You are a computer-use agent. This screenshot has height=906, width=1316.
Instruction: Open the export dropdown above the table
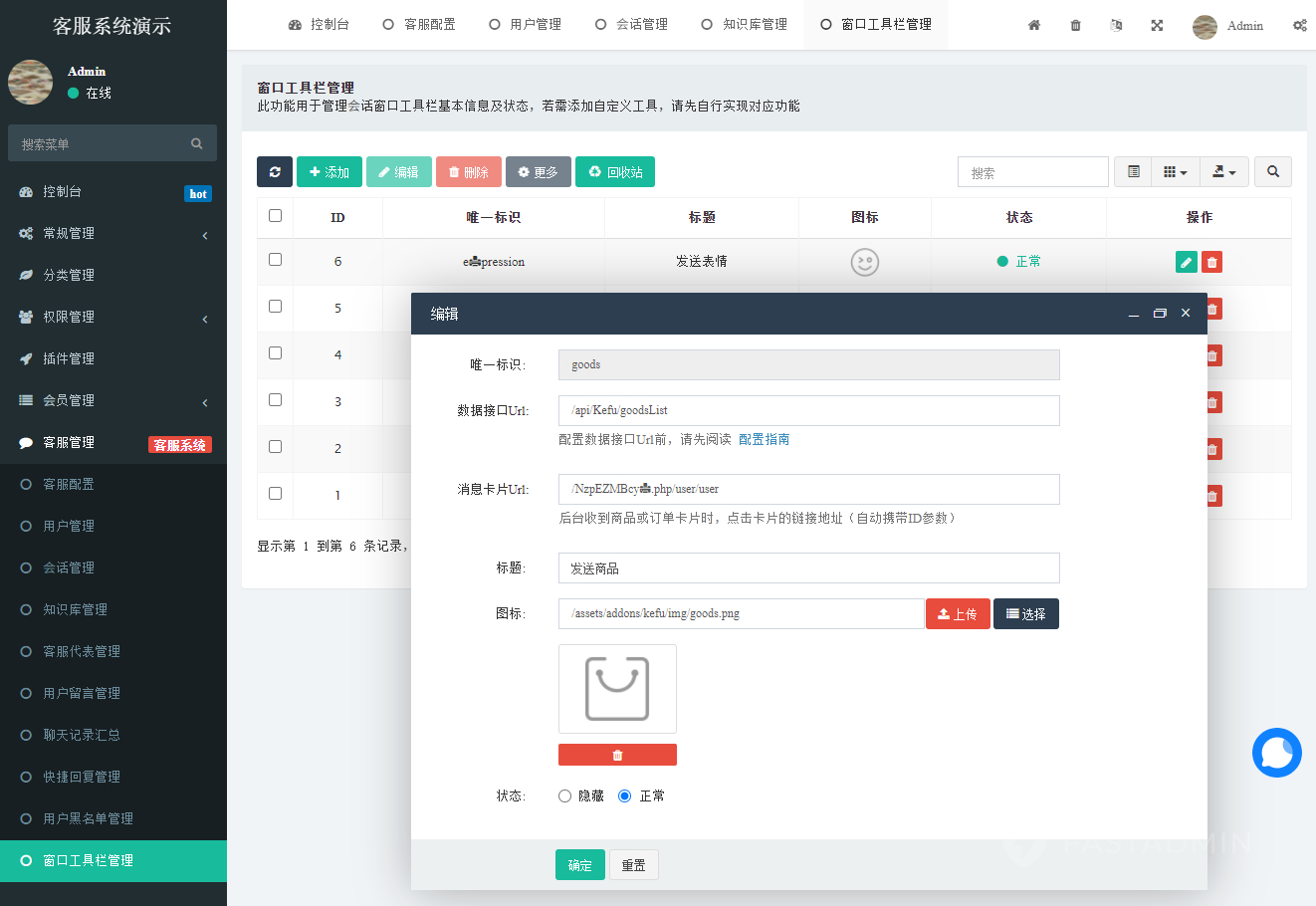1223,171
